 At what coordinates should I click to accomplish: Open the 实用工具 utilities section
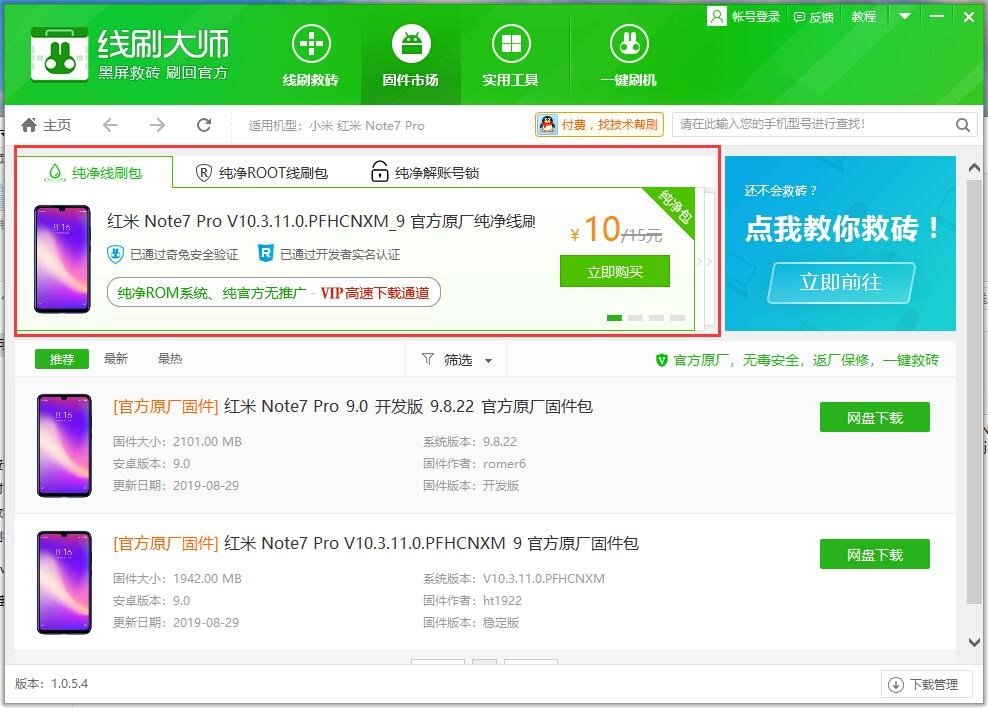510,57
